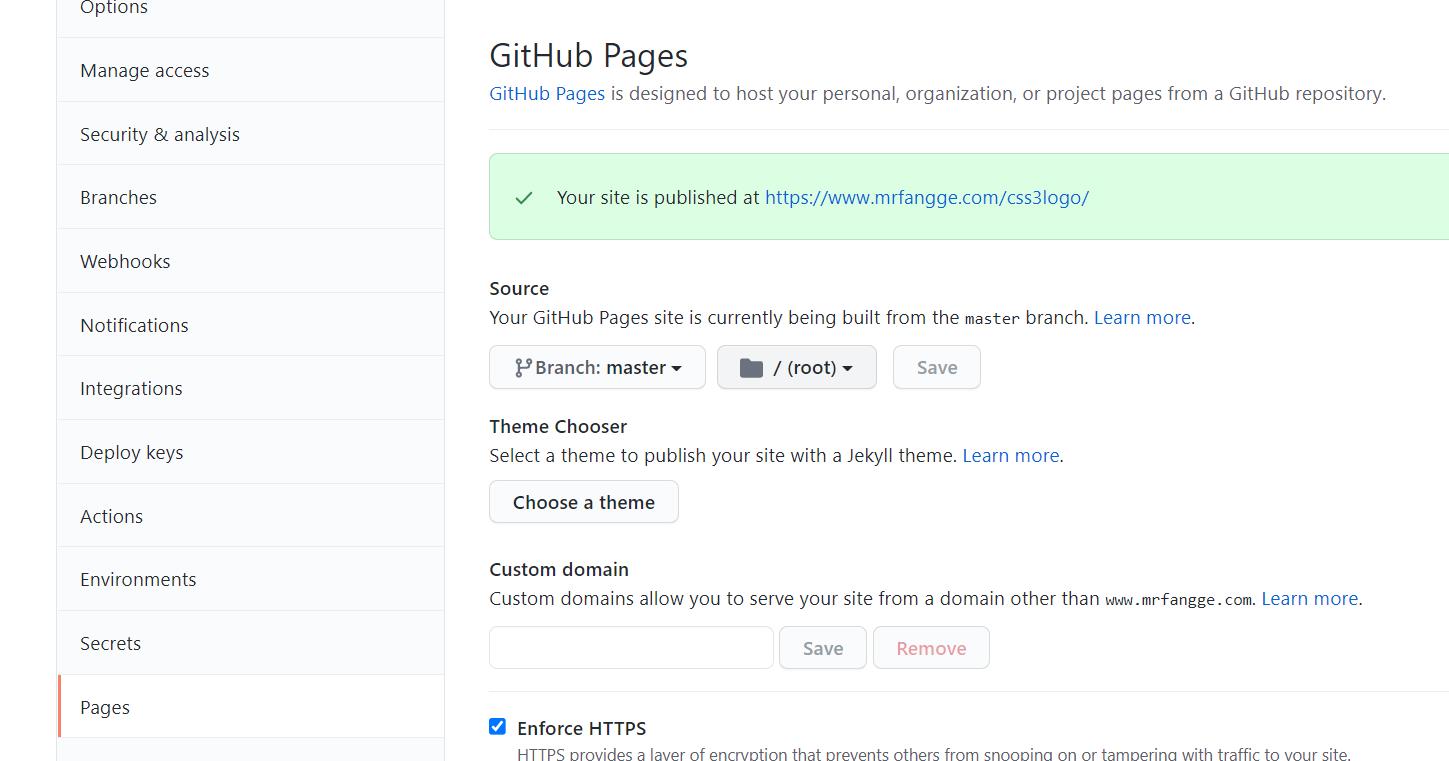The width and height of the screenshot is (1449, 761).
Task: Go to Branches settings
Action: [x=251, y=197]
